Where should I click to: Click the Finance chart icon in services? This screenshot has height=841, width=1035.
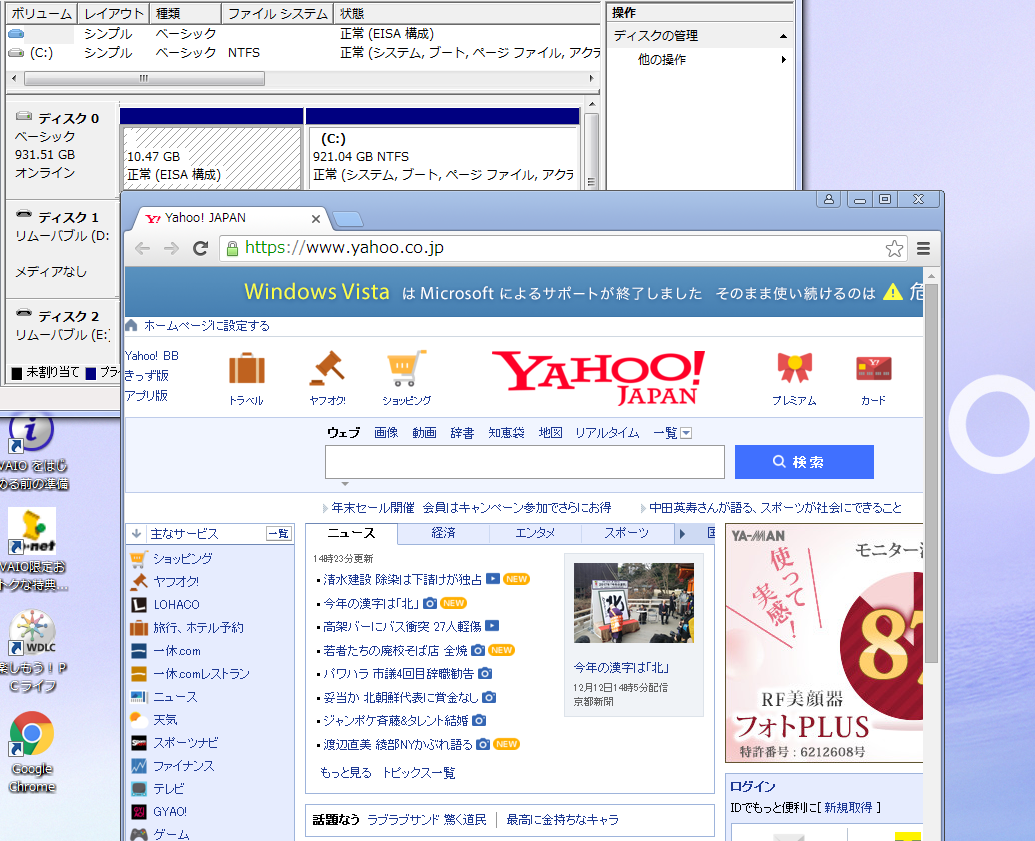pos(139,766)
